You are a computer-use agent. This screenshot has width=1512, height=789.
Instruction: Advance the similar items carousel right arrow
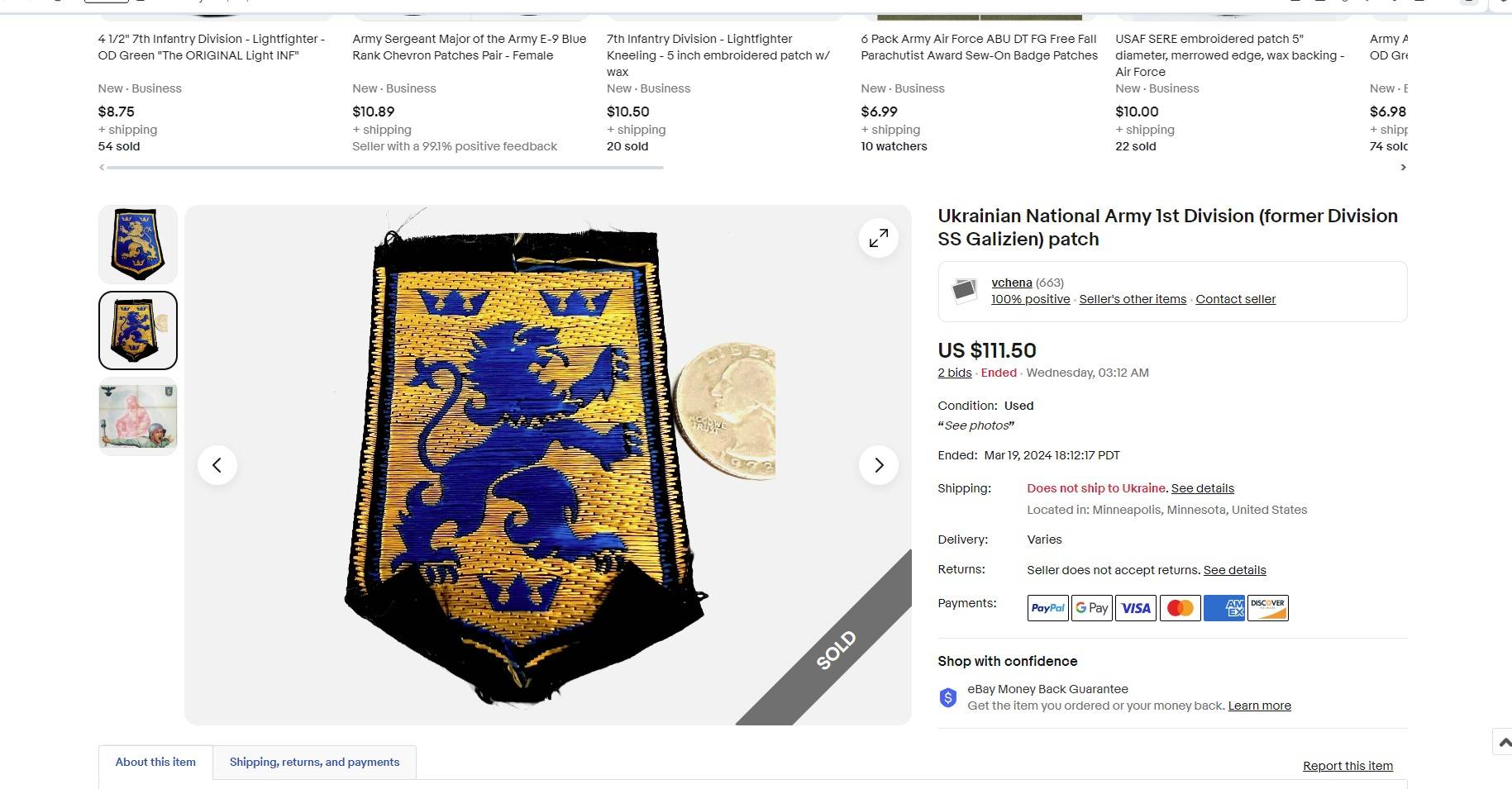click(1402, 167)
